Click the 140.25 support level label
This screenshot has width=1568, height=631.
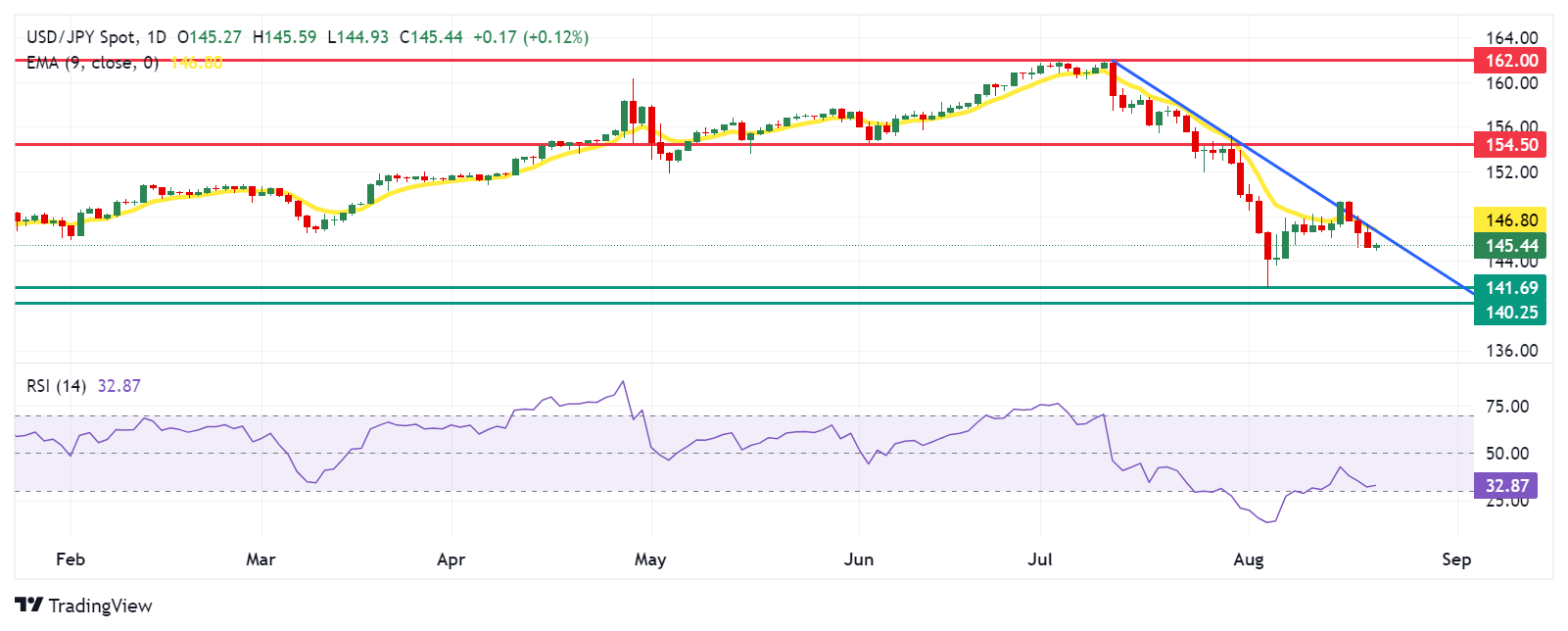[x=1510, y=313]
